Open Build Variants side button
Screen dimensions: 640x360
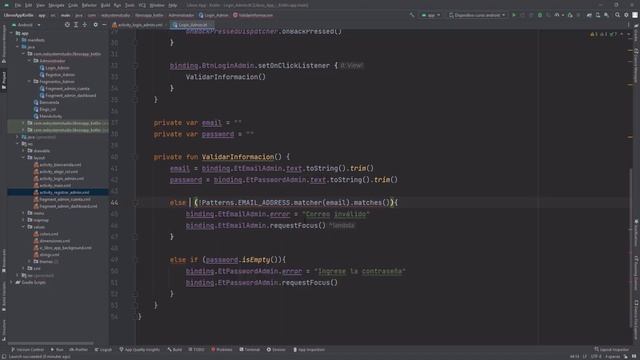pos(4,296)
